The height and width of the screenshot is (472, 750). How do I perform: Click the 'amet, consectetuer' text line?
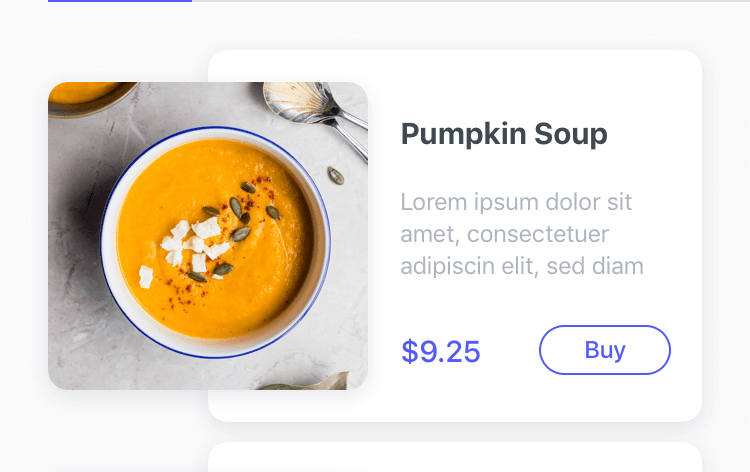pyautogui.click(x=505, y=234)
